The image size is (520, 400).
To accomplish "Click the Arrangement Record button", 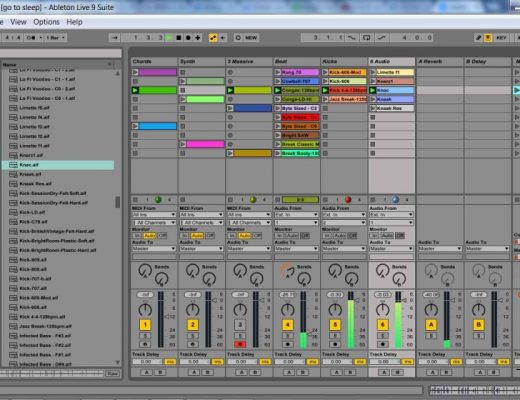I will 188,38.
